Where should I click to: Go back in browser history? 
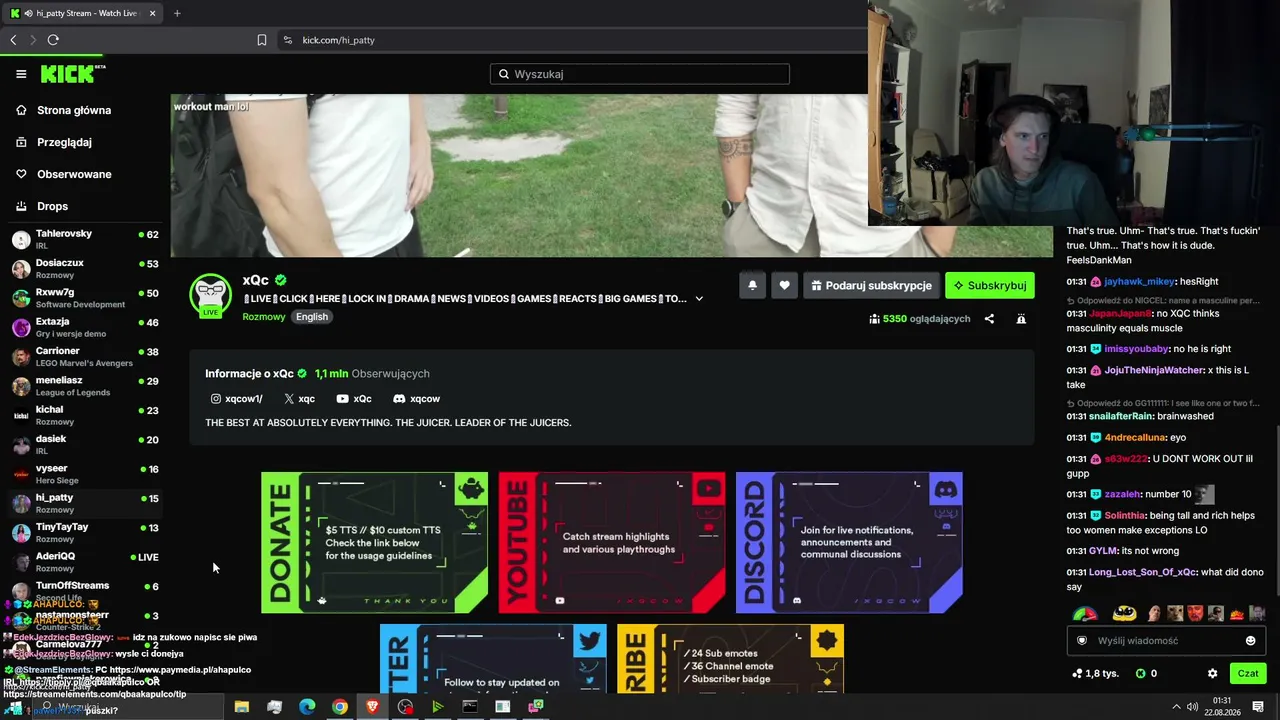(x=13, y=40)
